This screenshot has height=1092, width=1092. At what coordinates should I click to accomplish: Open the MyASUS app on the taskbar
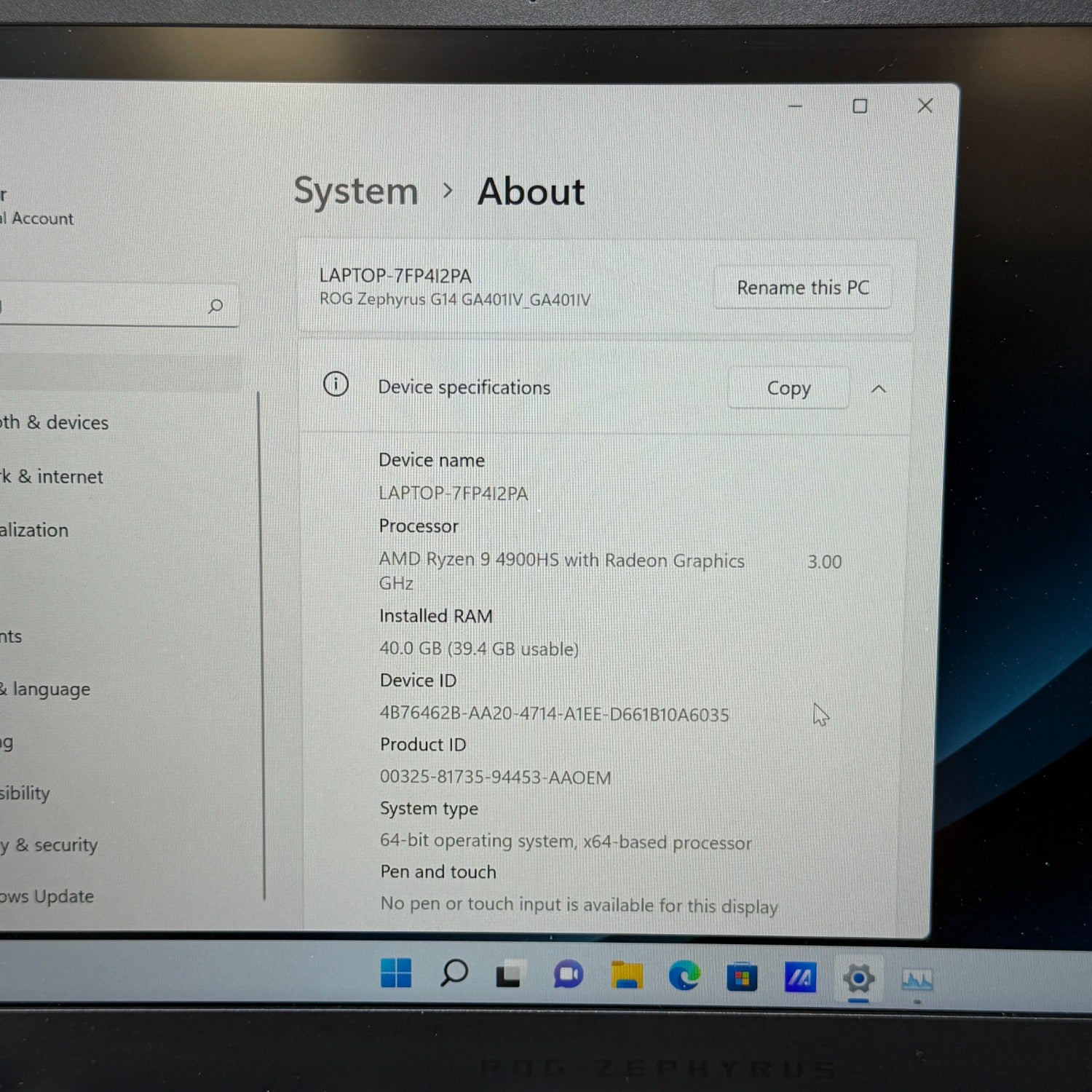(800, 978)
